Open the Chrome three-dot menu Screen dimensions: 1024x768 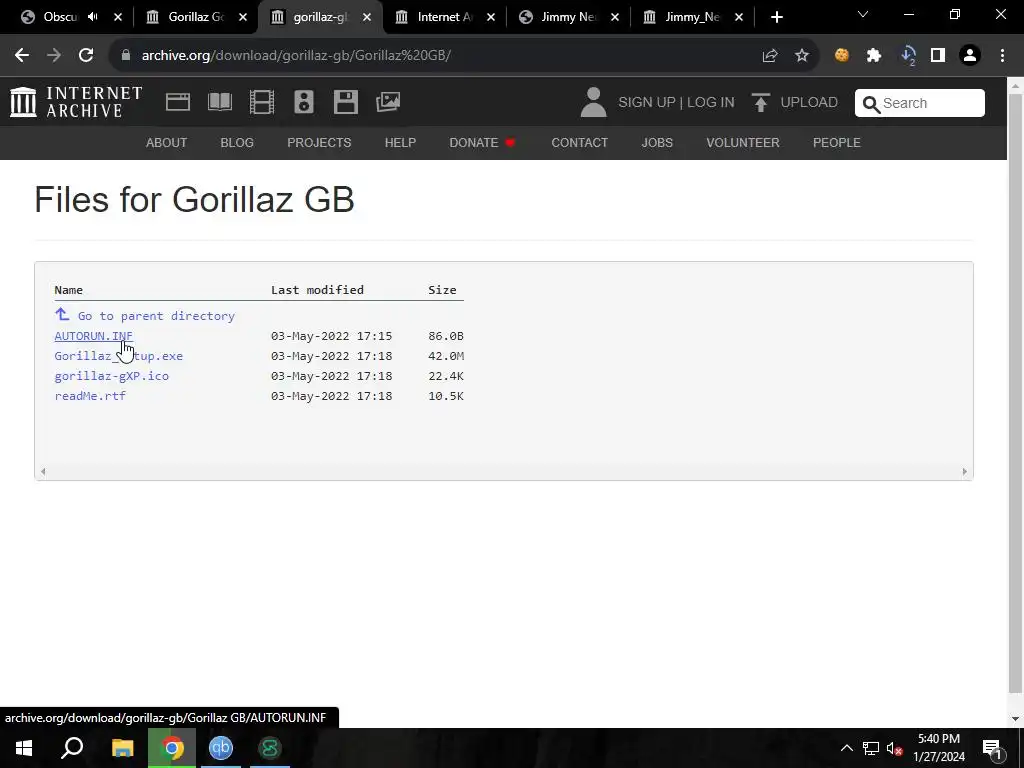tap(1002, 56)
